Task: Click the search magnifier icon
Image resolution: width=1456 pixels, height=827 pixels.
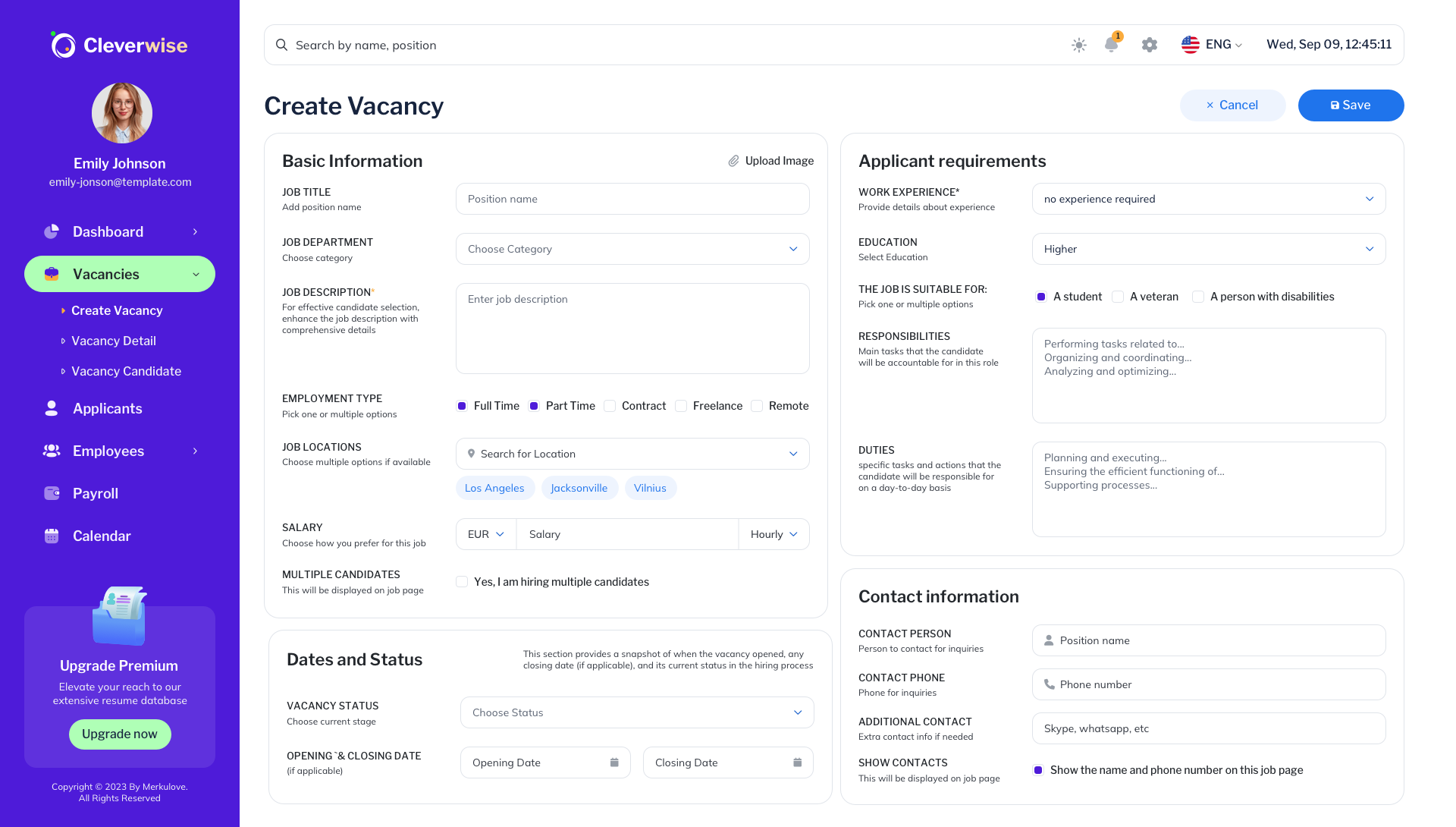Action: point(281,45)
